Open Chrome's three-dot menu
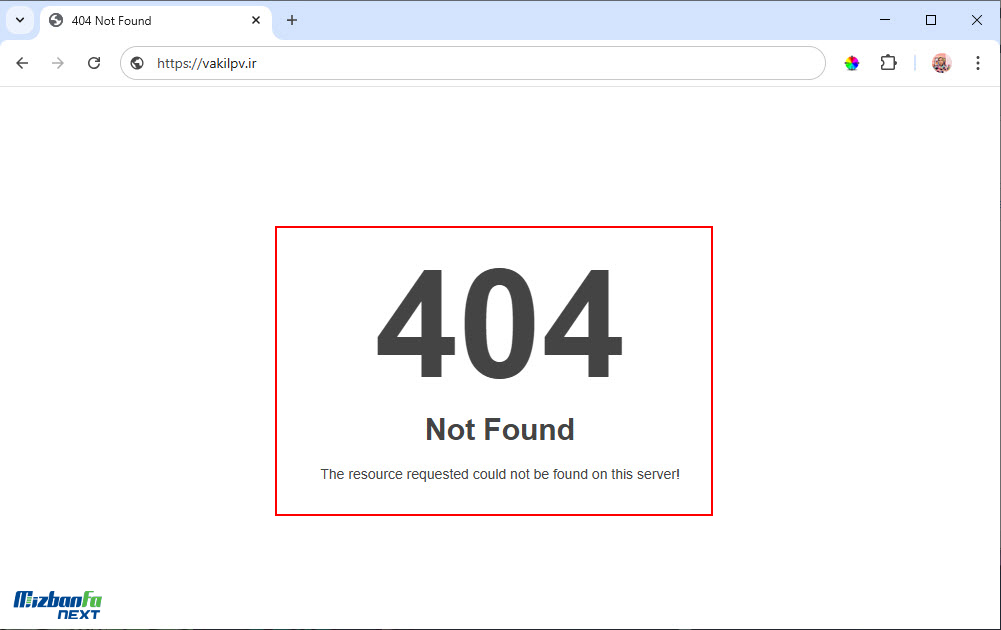This screenshot has height=630, width=1001. point(977,63)
